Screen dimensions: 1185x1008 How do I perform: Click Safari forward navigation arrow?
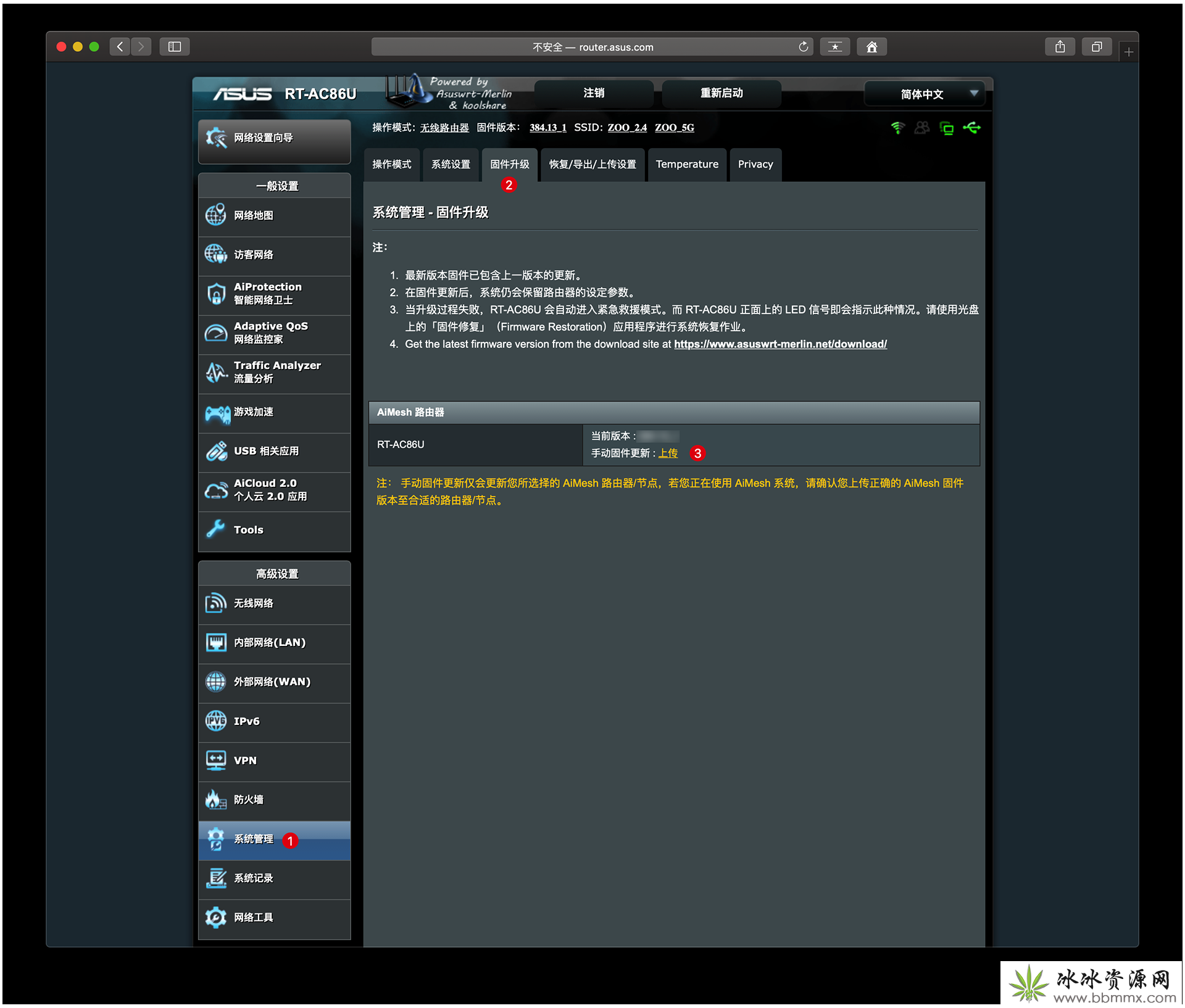[141, 46]
